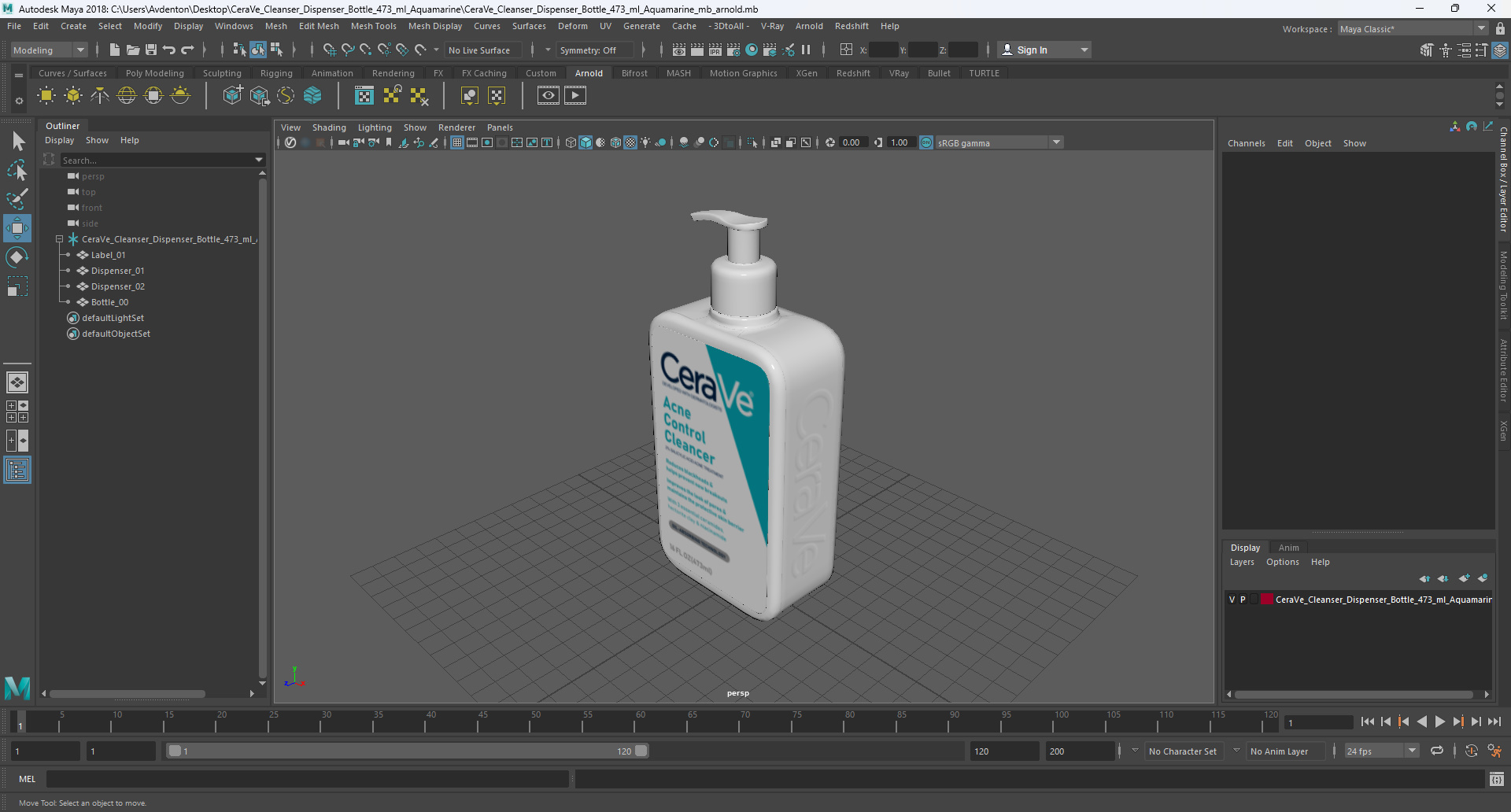Create an Arnold skydome light
The width and height of the screenshot is (1511, 812).
pos(127,96)
